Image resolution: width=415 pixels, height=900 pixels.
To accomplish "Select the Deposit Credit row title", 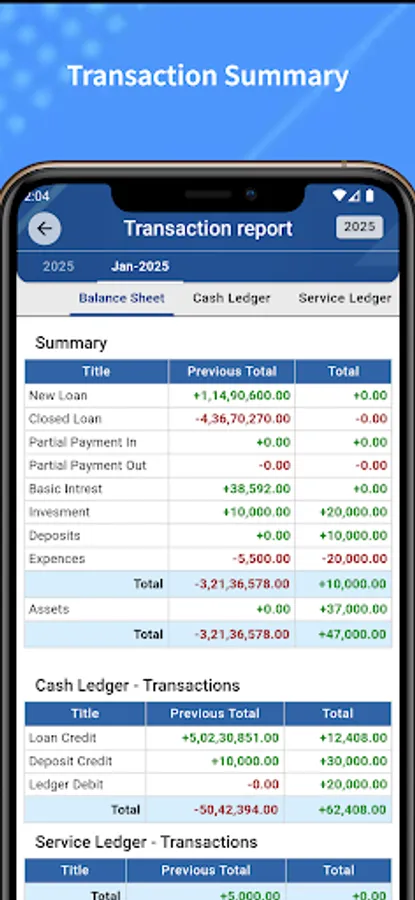I will [x=71, y=761].
